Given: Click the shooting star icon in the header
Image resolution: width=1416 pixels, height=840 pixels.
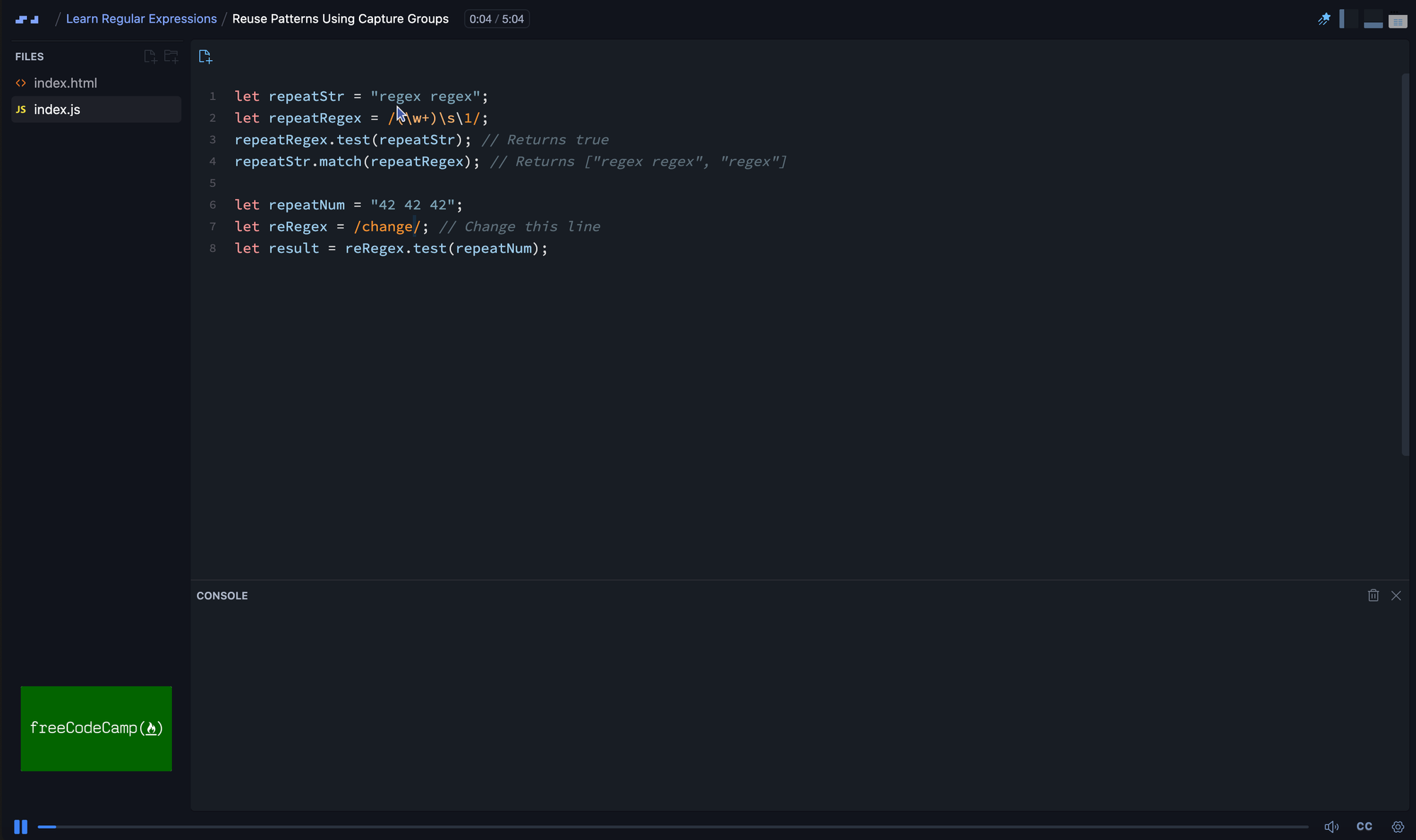Looking at the screenshot, I should point(1323,19).
